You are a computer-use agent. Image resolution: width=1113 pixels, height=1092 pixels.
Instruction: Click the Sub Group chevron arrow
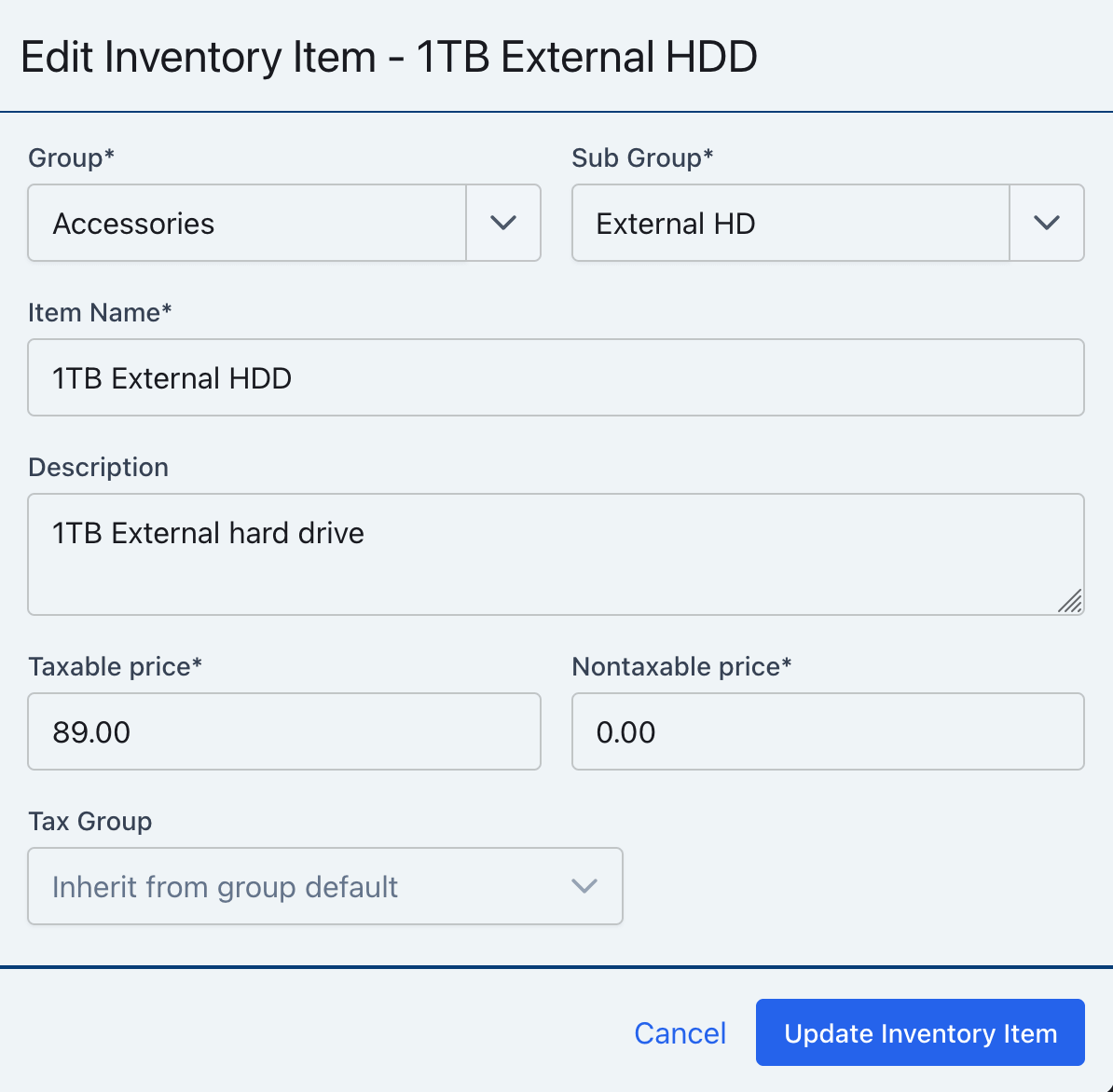click(1046, 223)
